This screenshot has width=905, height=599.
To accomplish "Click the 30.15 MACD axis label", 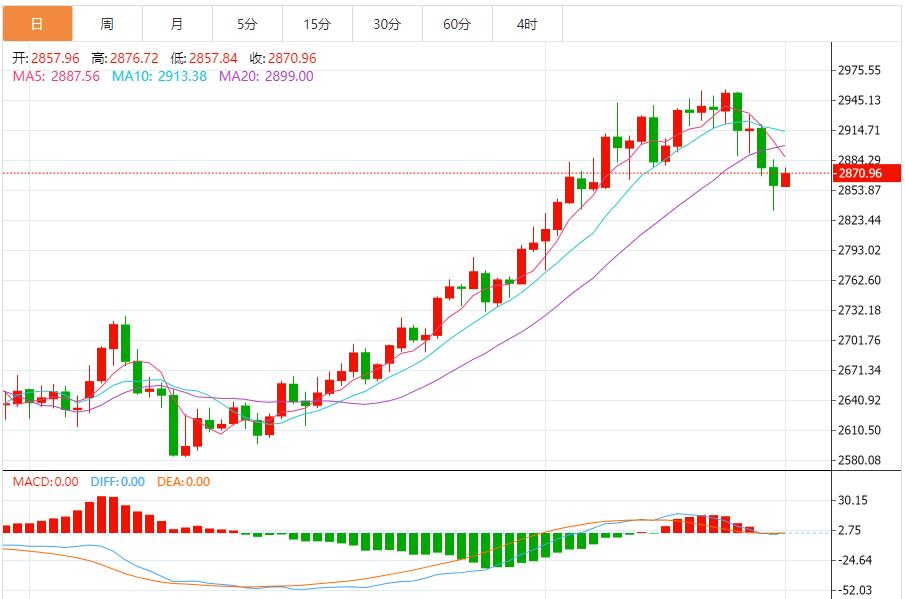I will coord(852,500).
